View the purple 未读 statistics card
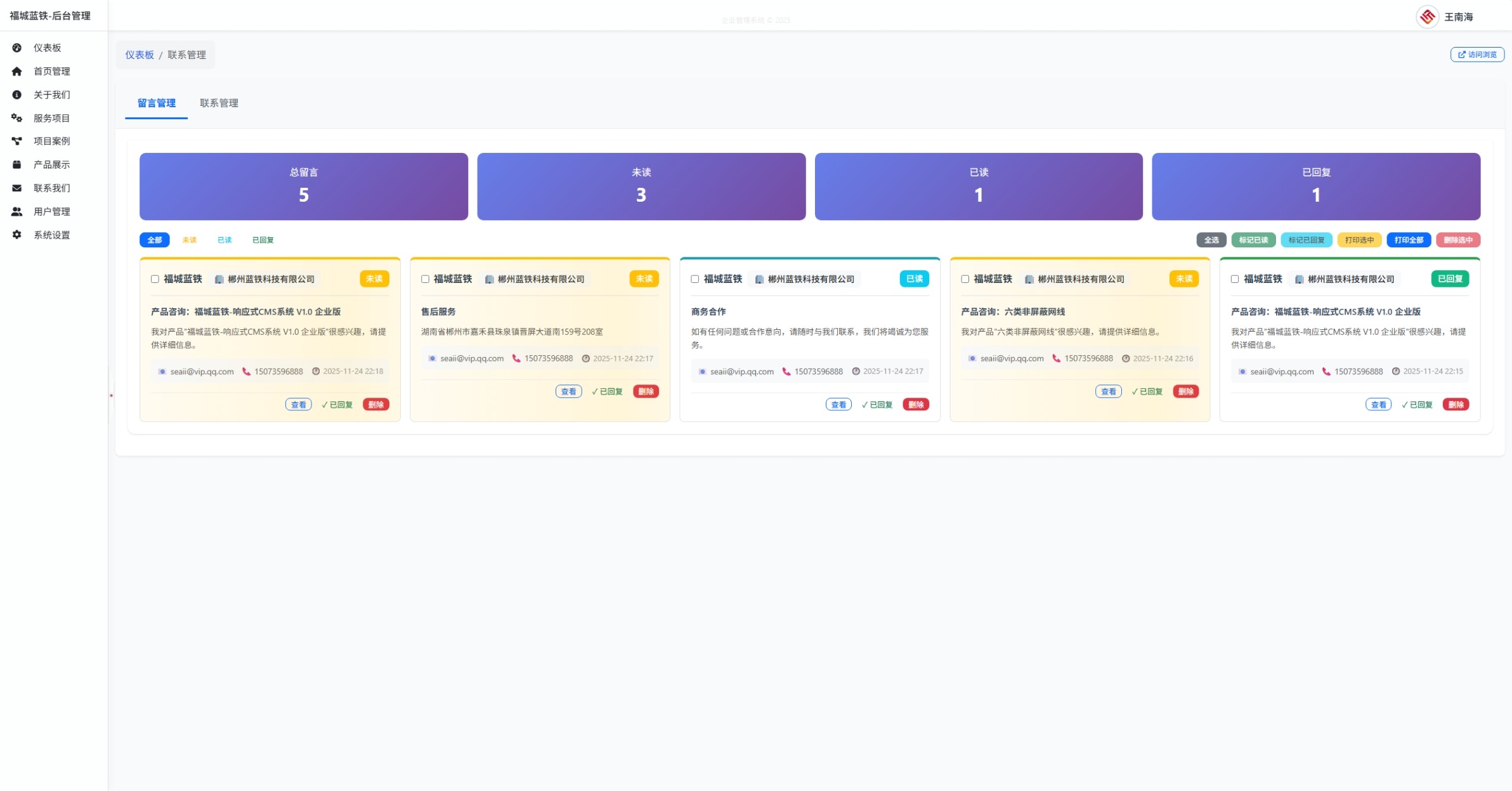1512x791 pixels. coord(641,186)
